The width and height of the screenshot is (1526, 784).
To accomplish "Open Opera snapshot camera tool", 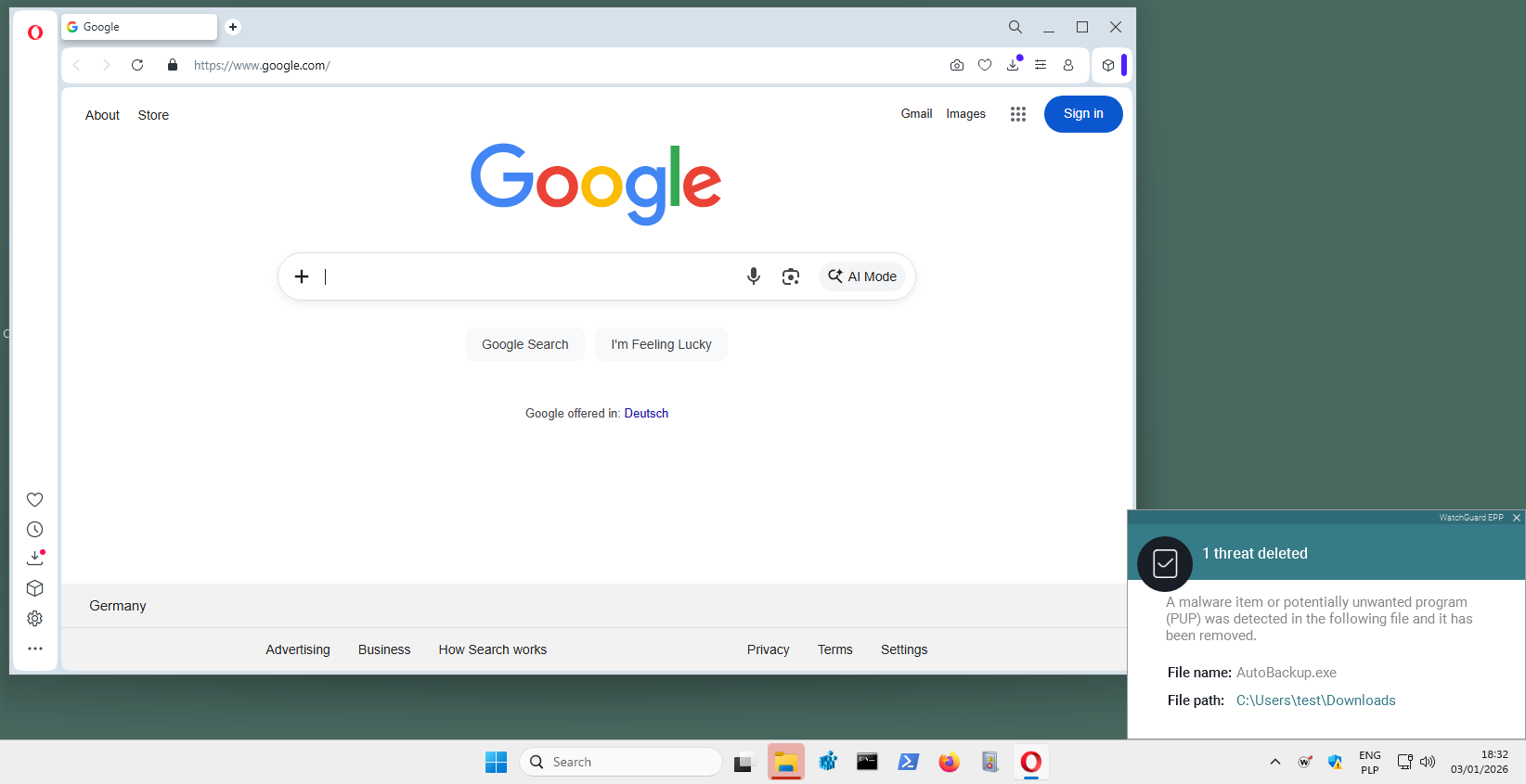I will [x=956, y=65].
